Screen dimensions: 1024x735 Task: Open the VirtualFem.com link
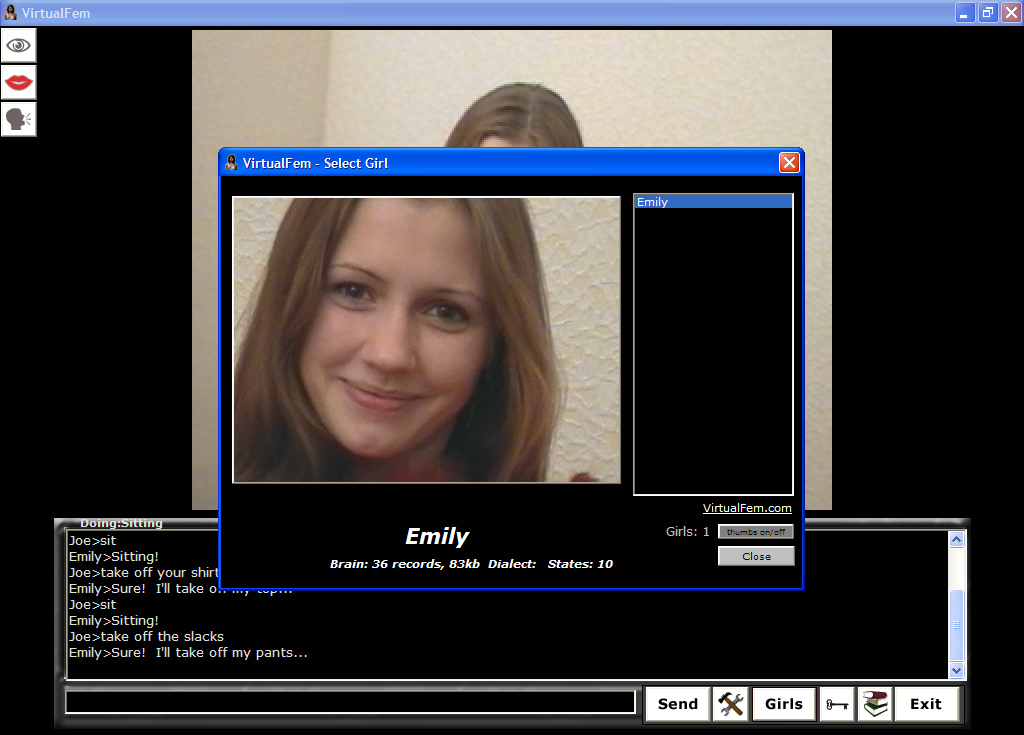coord(747,508)
